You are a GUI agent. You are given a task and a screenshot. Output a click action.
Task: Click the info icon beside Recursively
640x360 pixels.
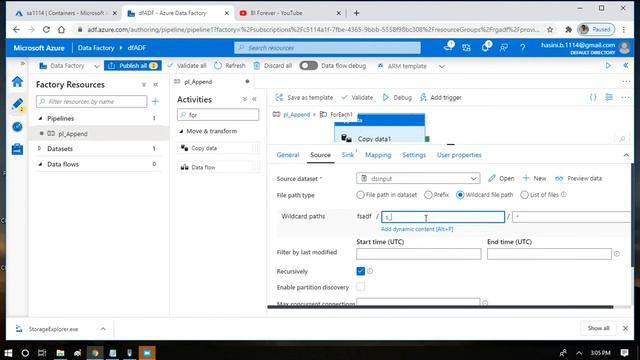(x=370, y=271)
